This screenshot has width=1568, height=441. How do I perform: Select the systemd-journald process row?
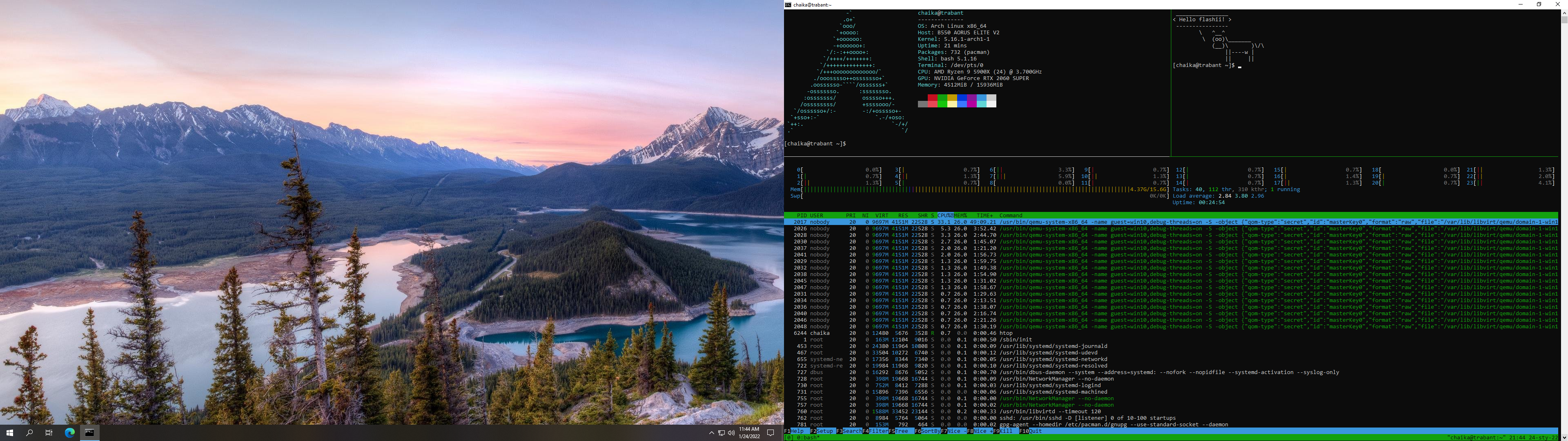click(1171, 347)
